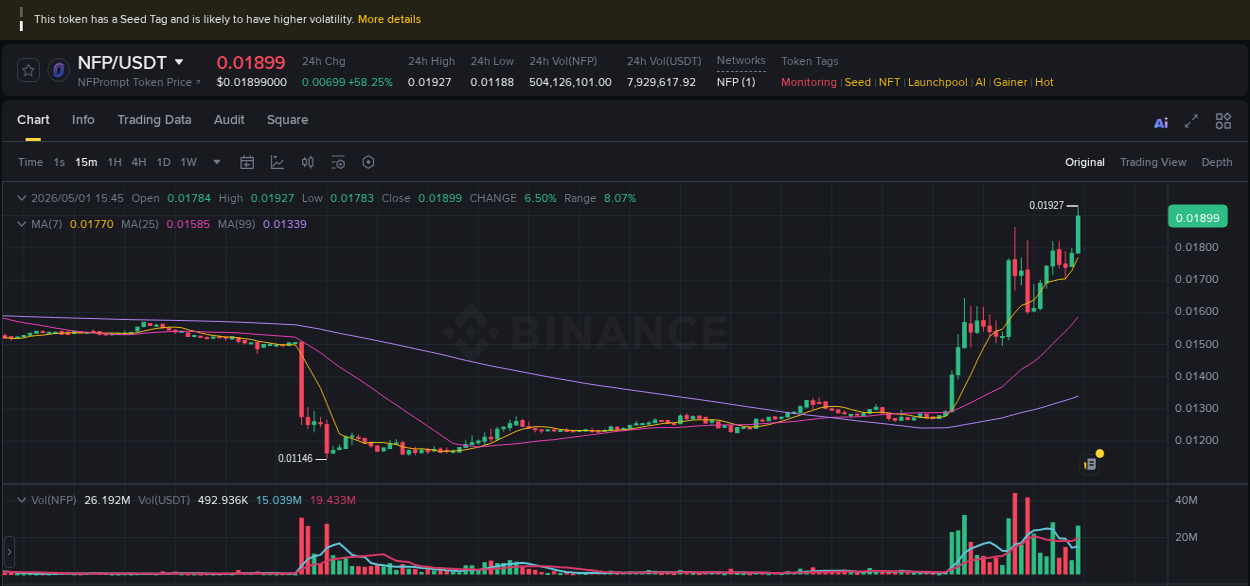This screenshot has height=586, width=1250.
Task: Click the 0.01146 low price marker
Action: (295, 458)
